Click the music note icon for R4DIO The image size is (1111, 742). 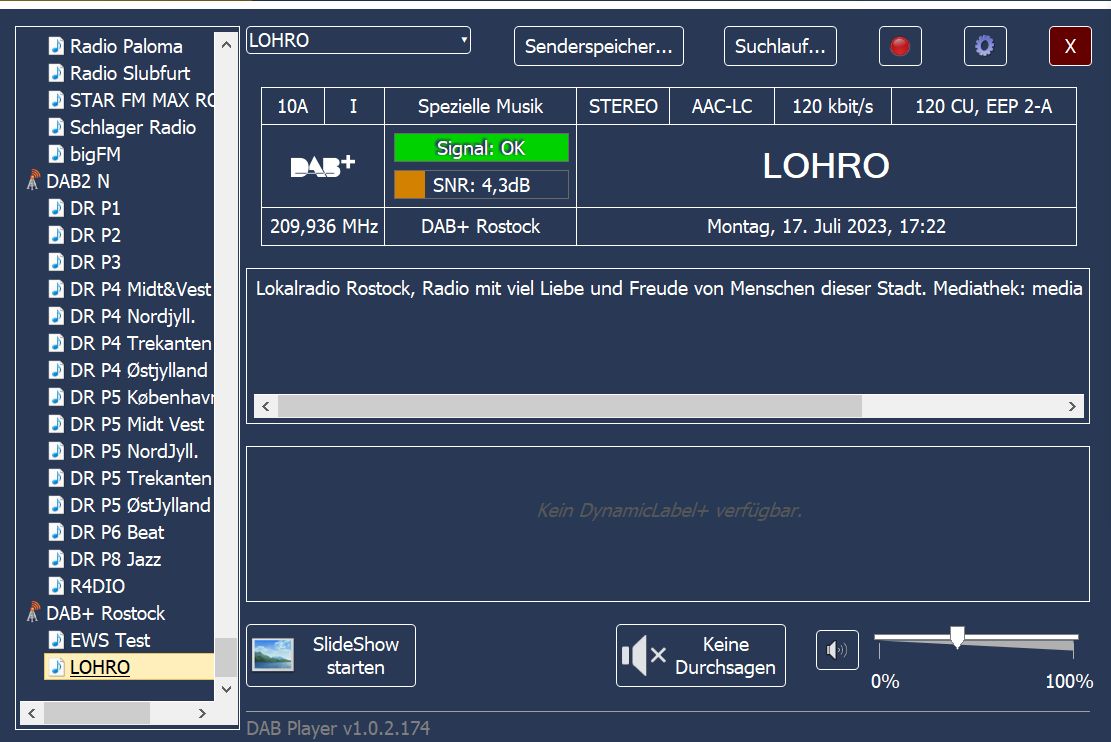(56, 585)
